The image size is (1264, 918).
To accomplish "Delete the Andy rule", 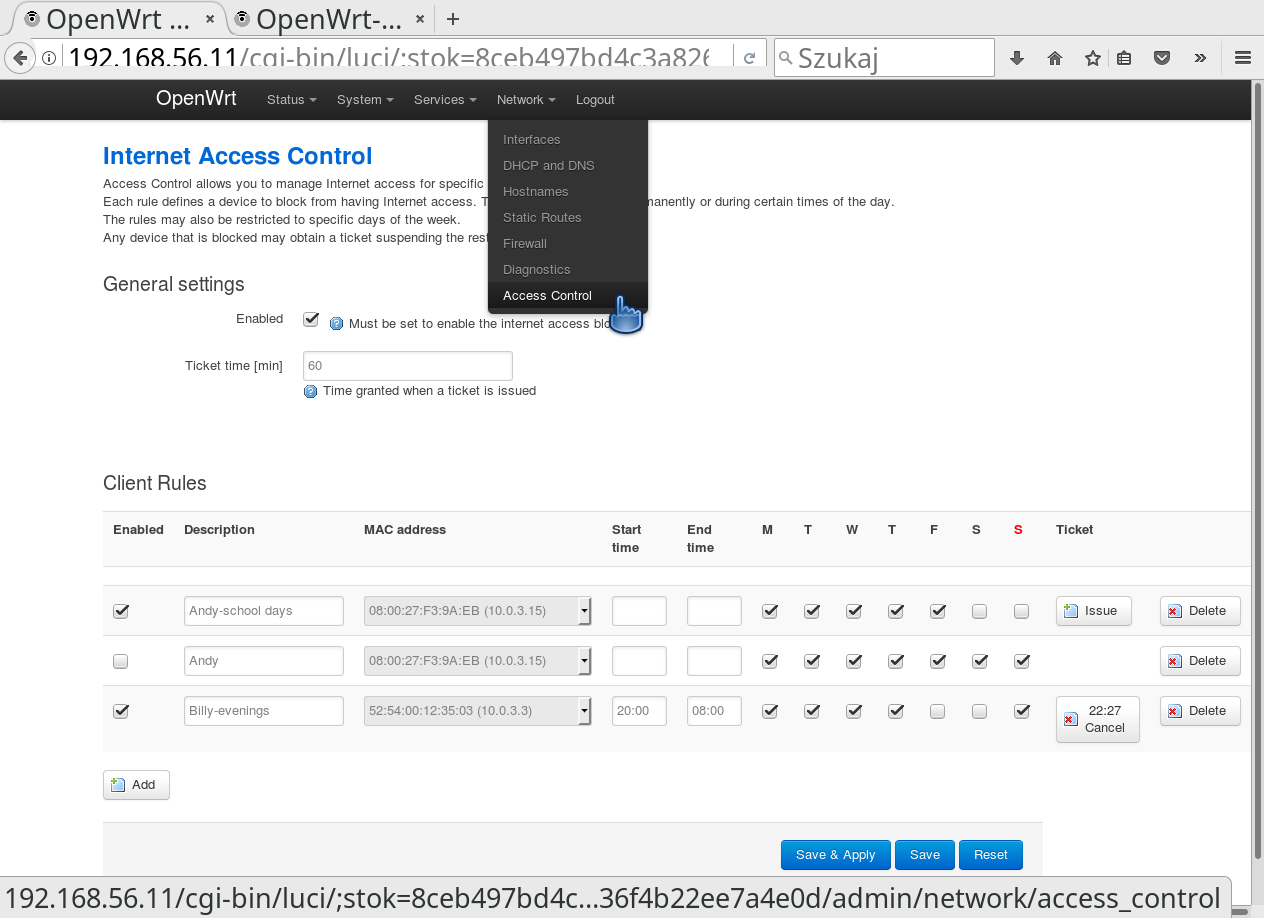I will pos(1200,661).
